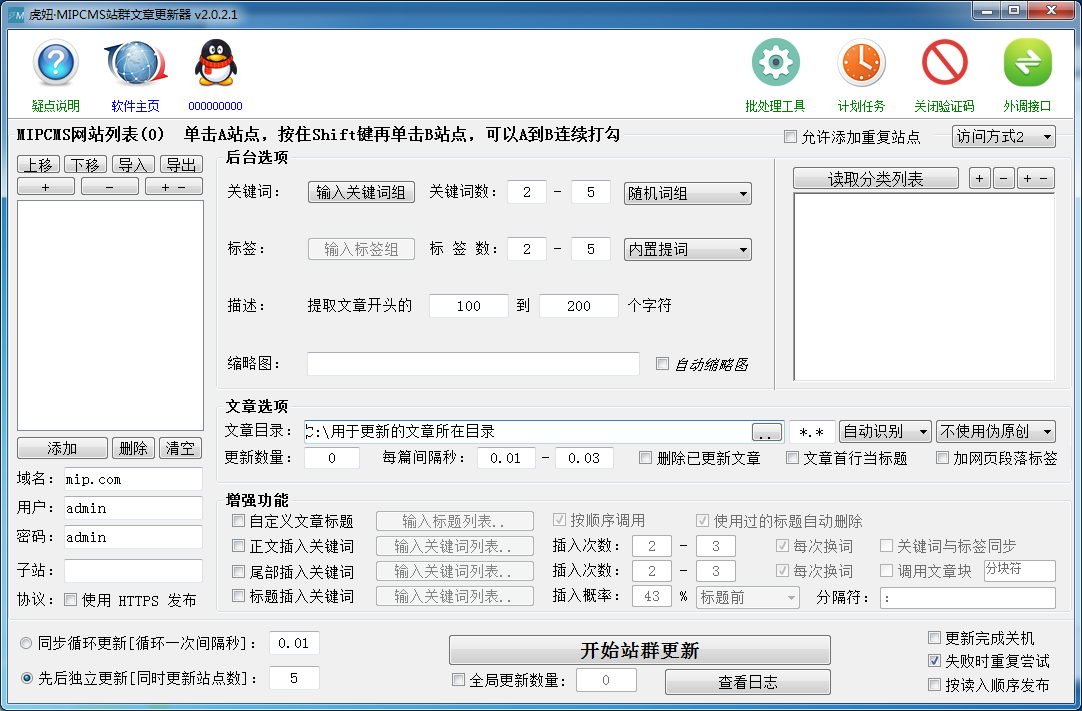The height and width of the screenshot is (711, 1082).
Task: Click the 导出 export button
Action: (x=181, y=164)
